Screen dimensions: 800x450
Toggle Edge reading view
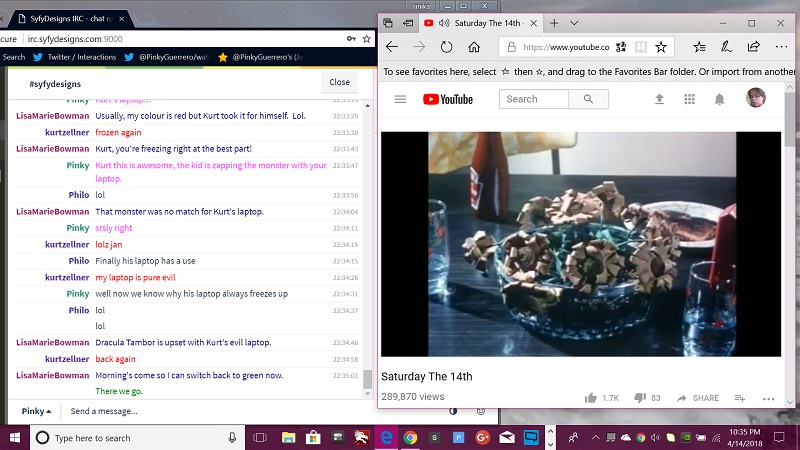(641, 47)
